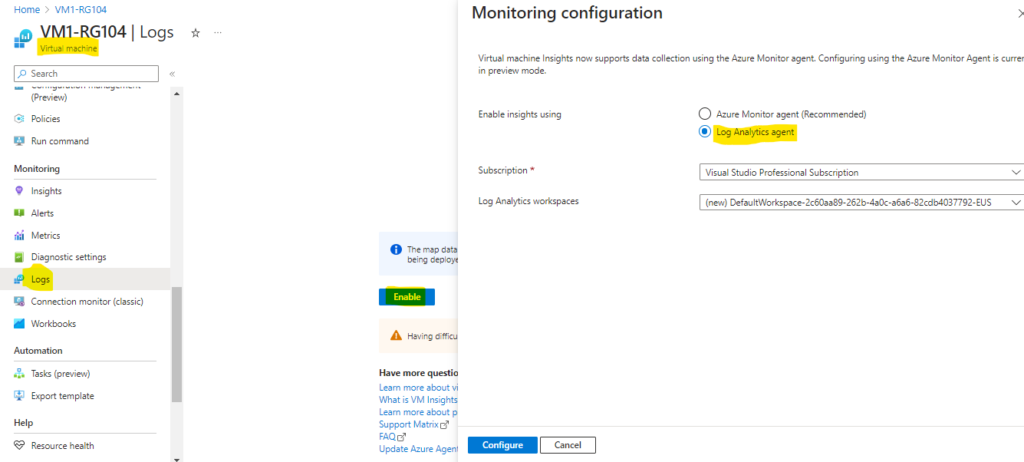Click the sidebar scrollbar up arrow
This screenshot has height=462, width=1024.
point(176,93)
